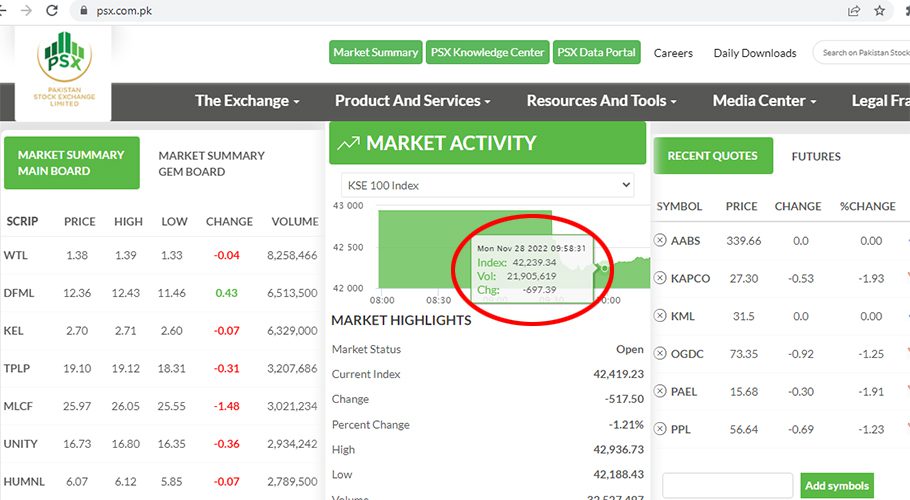Viewport: 910px width, 500px height.
Task: View site info via padlock icon
Action: coord(84,10)
